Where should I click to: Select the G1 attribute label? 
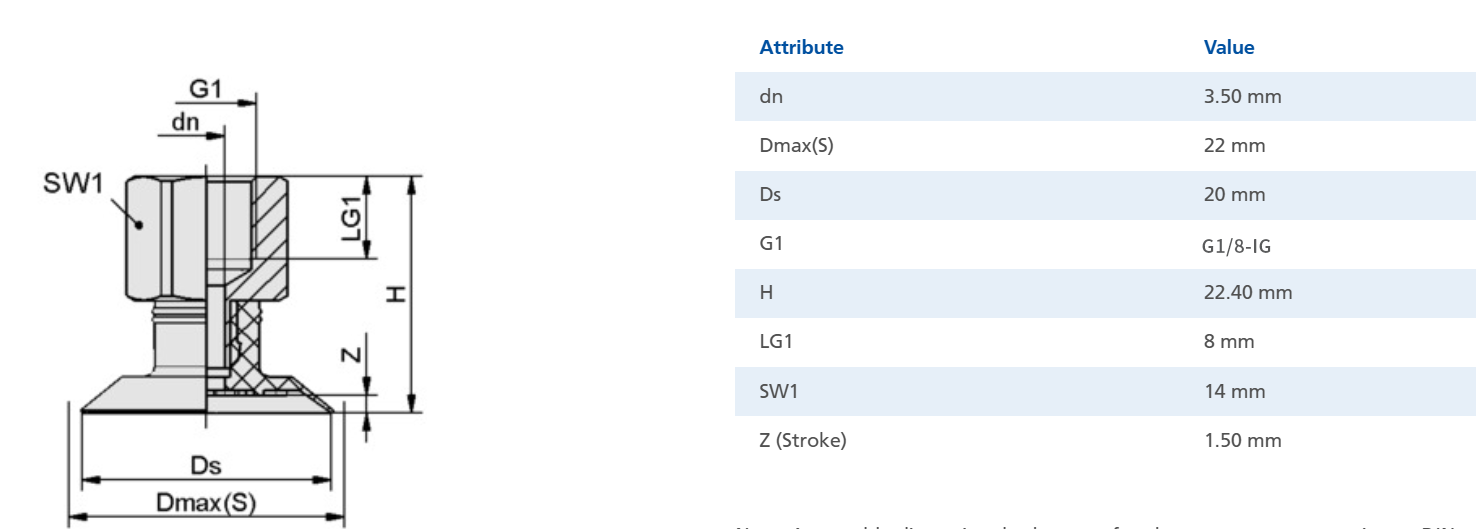771,244
